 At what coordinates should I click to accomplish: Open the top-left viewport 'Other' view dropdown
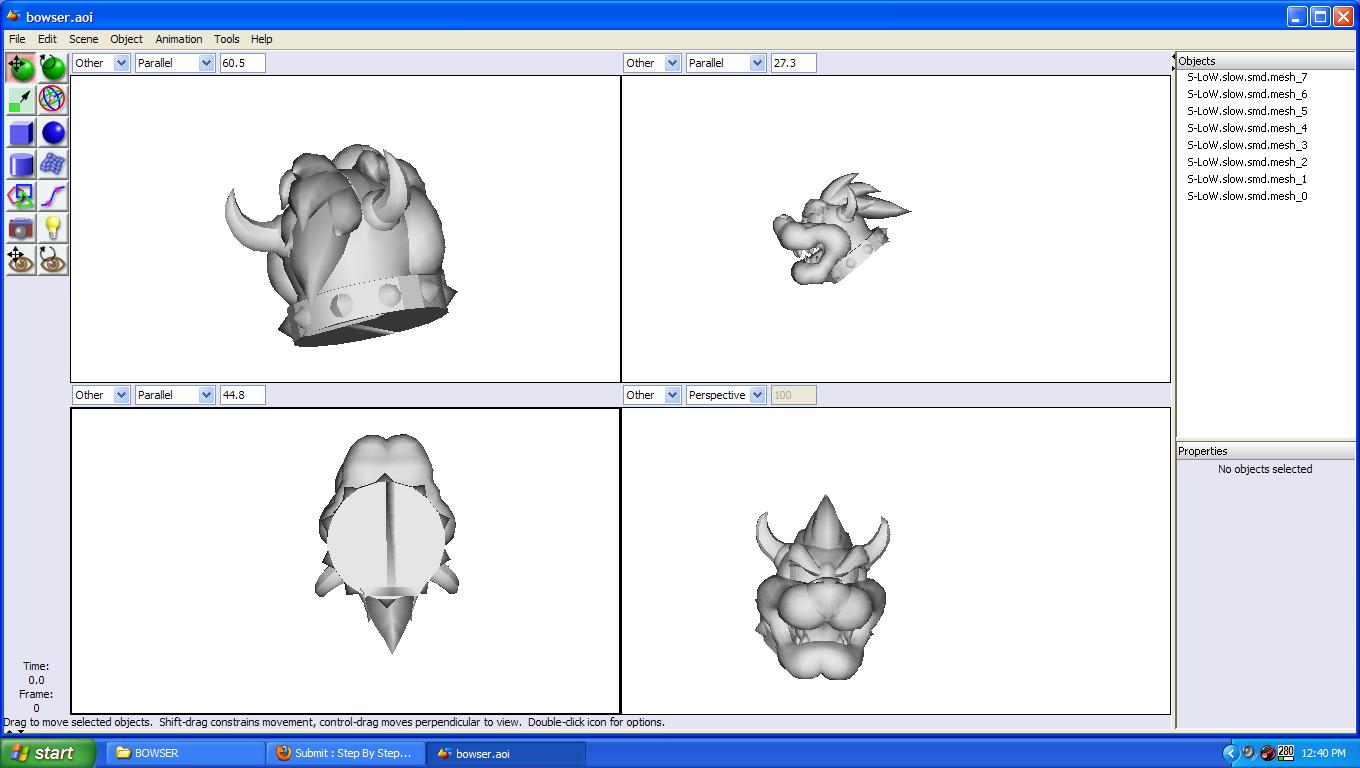pos(101,63)
